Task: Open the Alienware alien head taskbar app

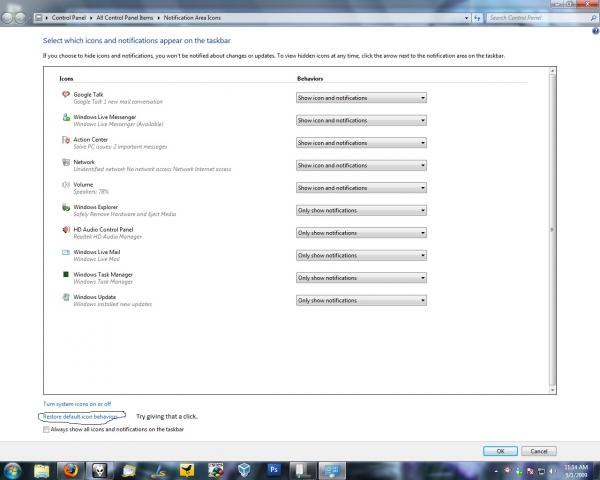Action: tap(99, 470)
